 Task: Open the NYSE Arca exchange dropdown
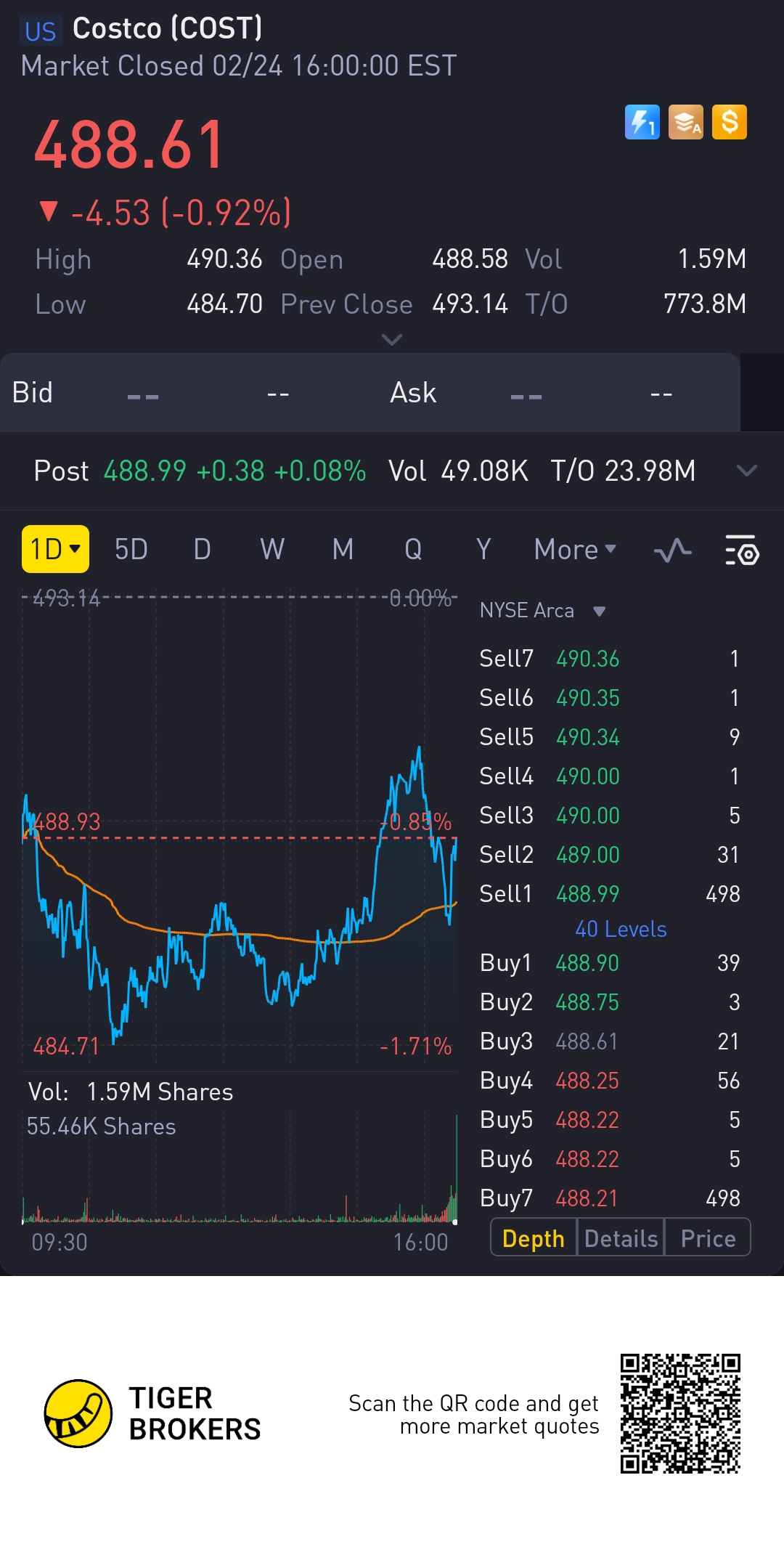click(543, 610)
